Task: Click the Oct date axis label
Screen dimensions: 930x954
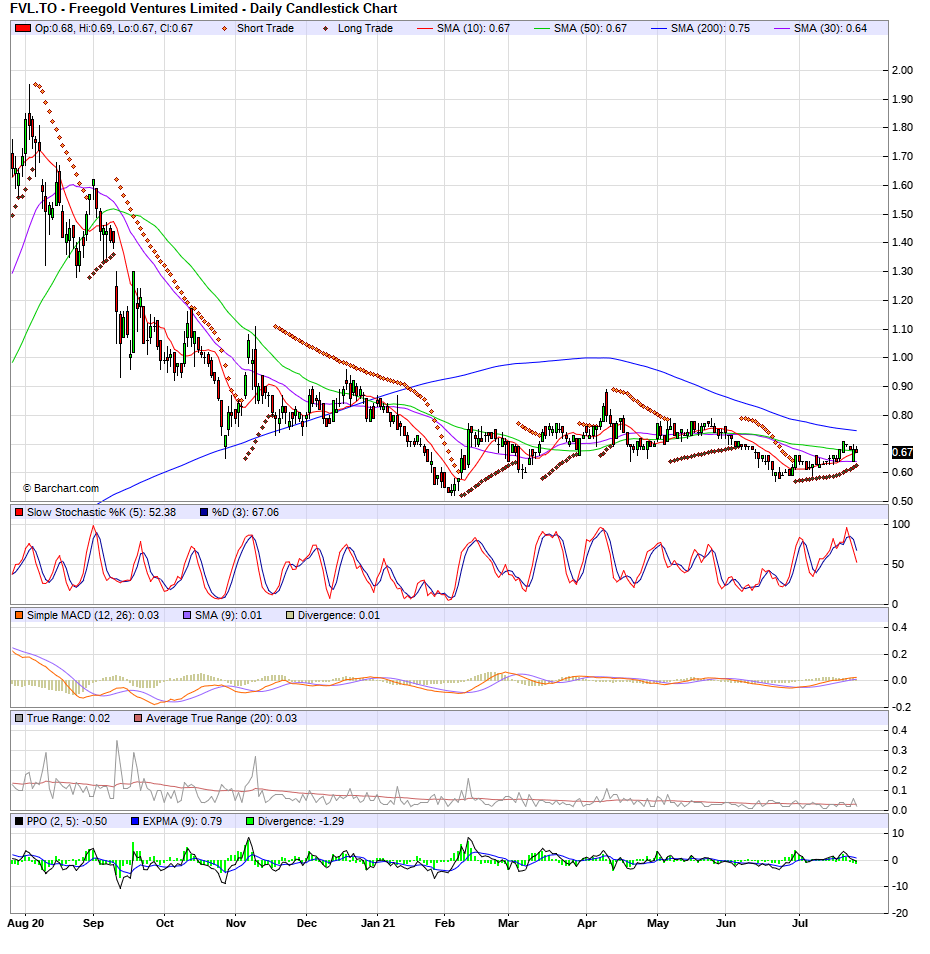Action: [x=165, y=923]
